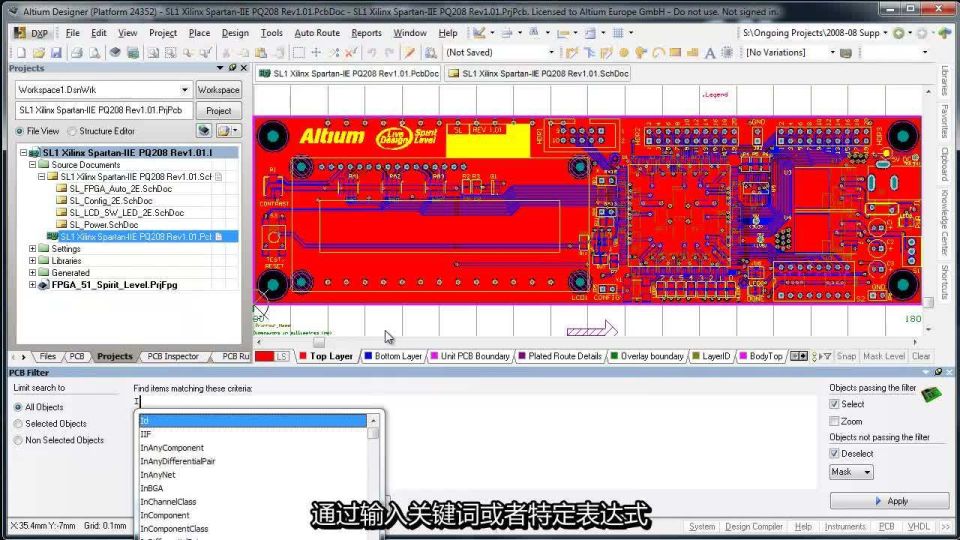The width and height of the screenshot is (960, 540).
Task: Click the Place Arc icon
Action: [x=658, y=53]
